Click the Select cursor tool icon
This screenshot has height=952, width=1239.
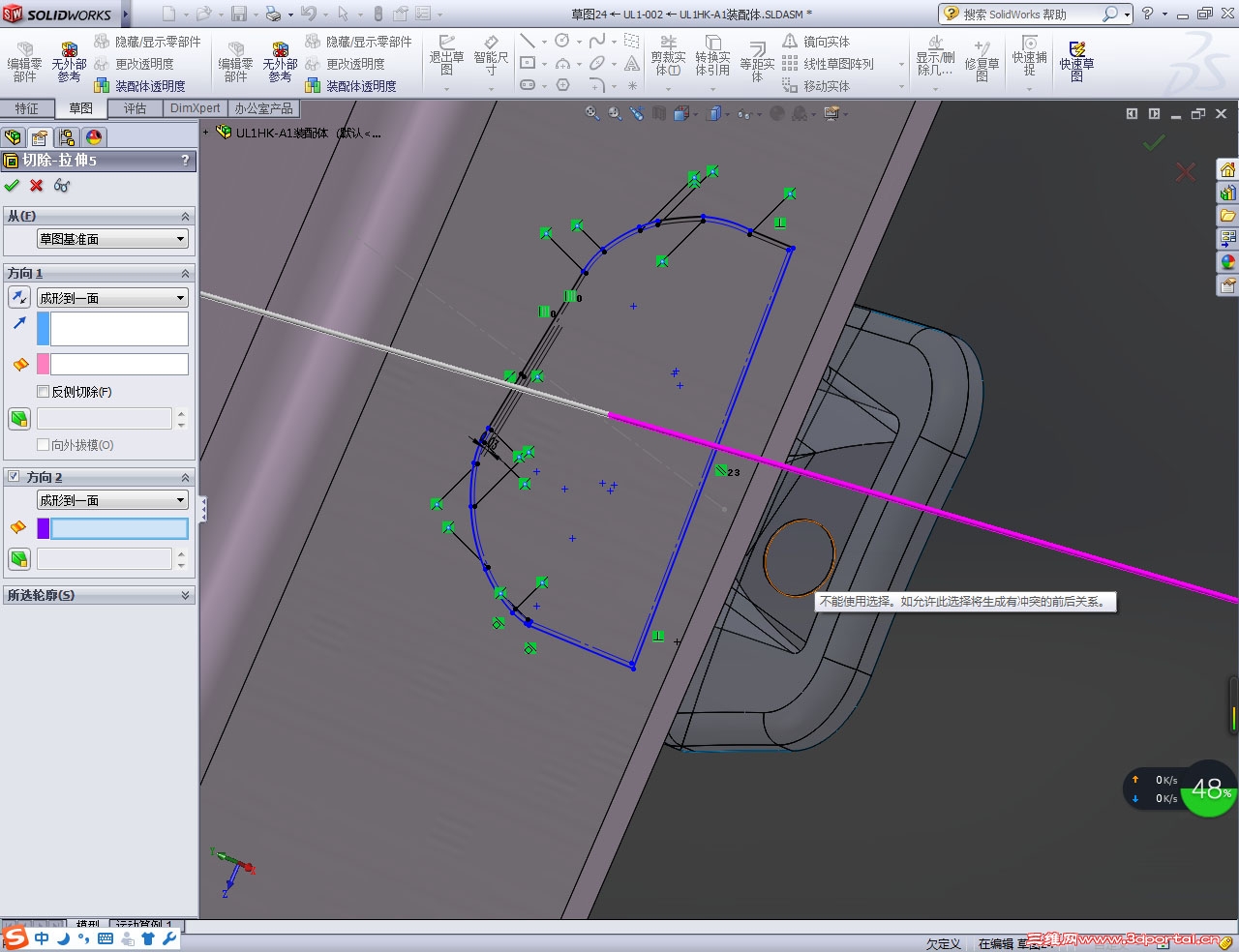pyautogui.click(x=343, y=14)
